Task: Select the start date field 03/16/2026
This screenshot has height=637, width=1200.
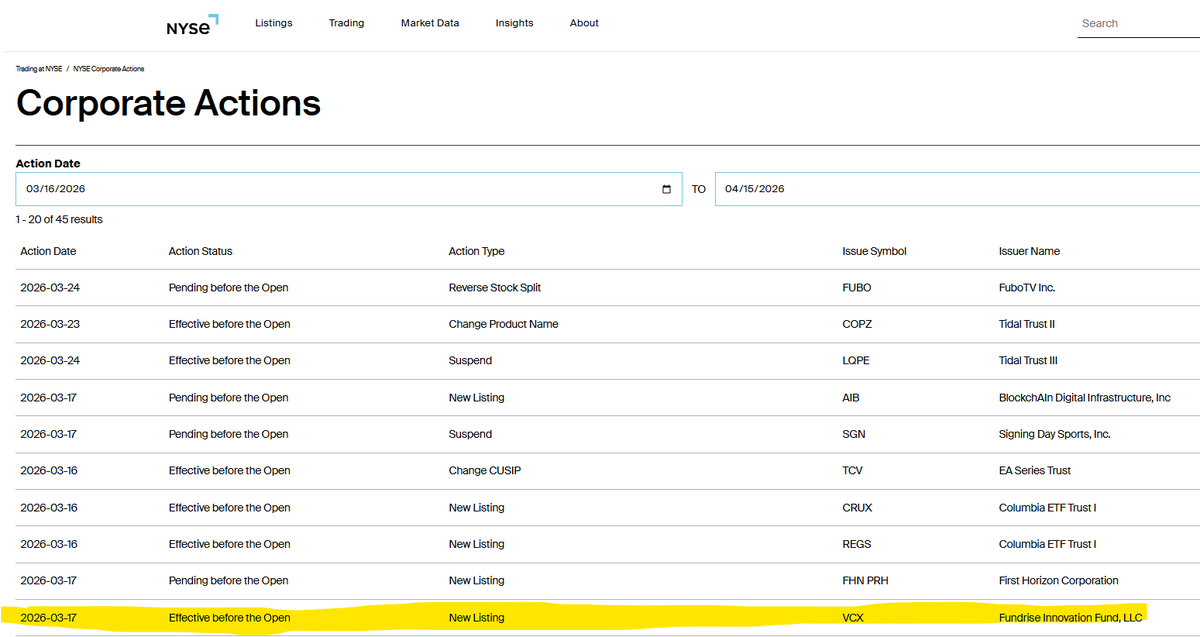Action: tap(348, 189)
